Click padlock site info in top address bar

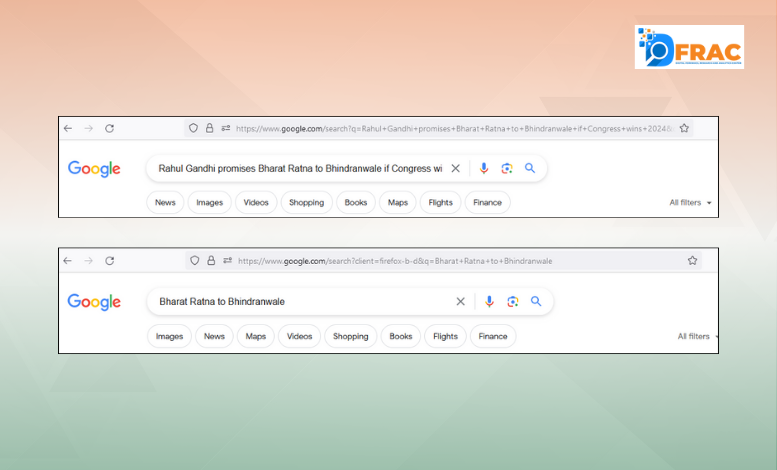210,128
